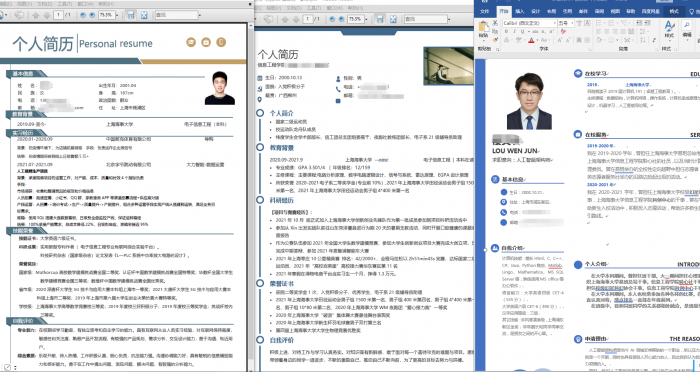Click fullscreen fit icon in left PDF viewer
700x372 pixels.
click(144, 15)
